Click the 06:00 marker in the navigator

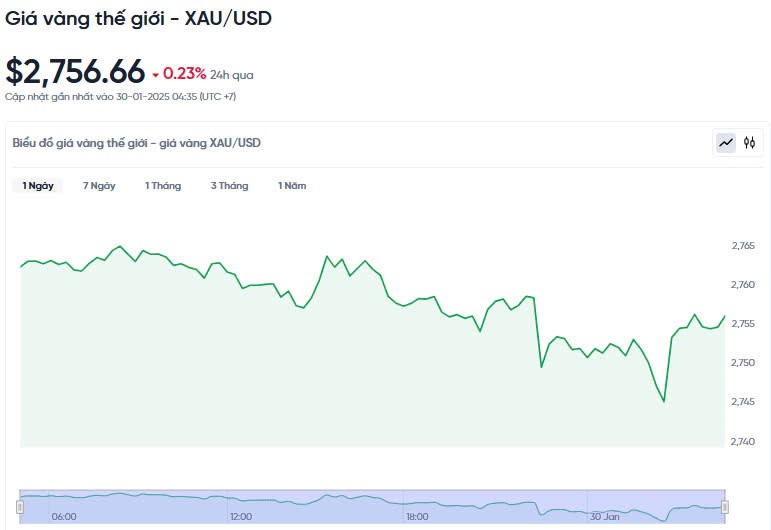[64, 517]
